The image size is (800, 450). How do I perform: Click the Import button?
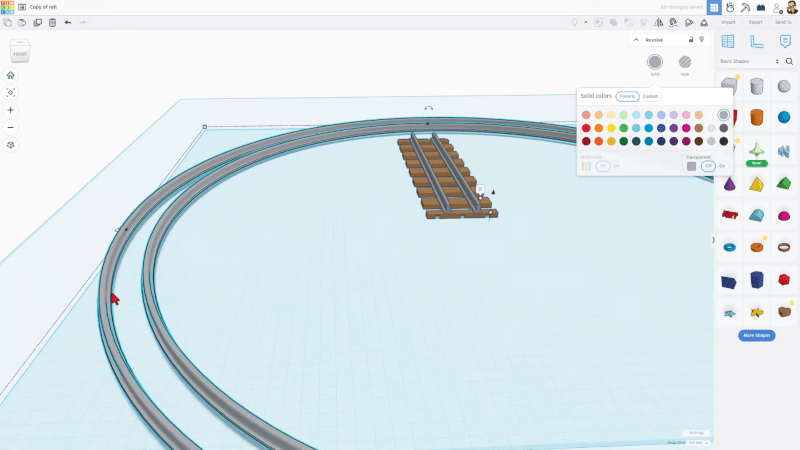click(728, 21)
